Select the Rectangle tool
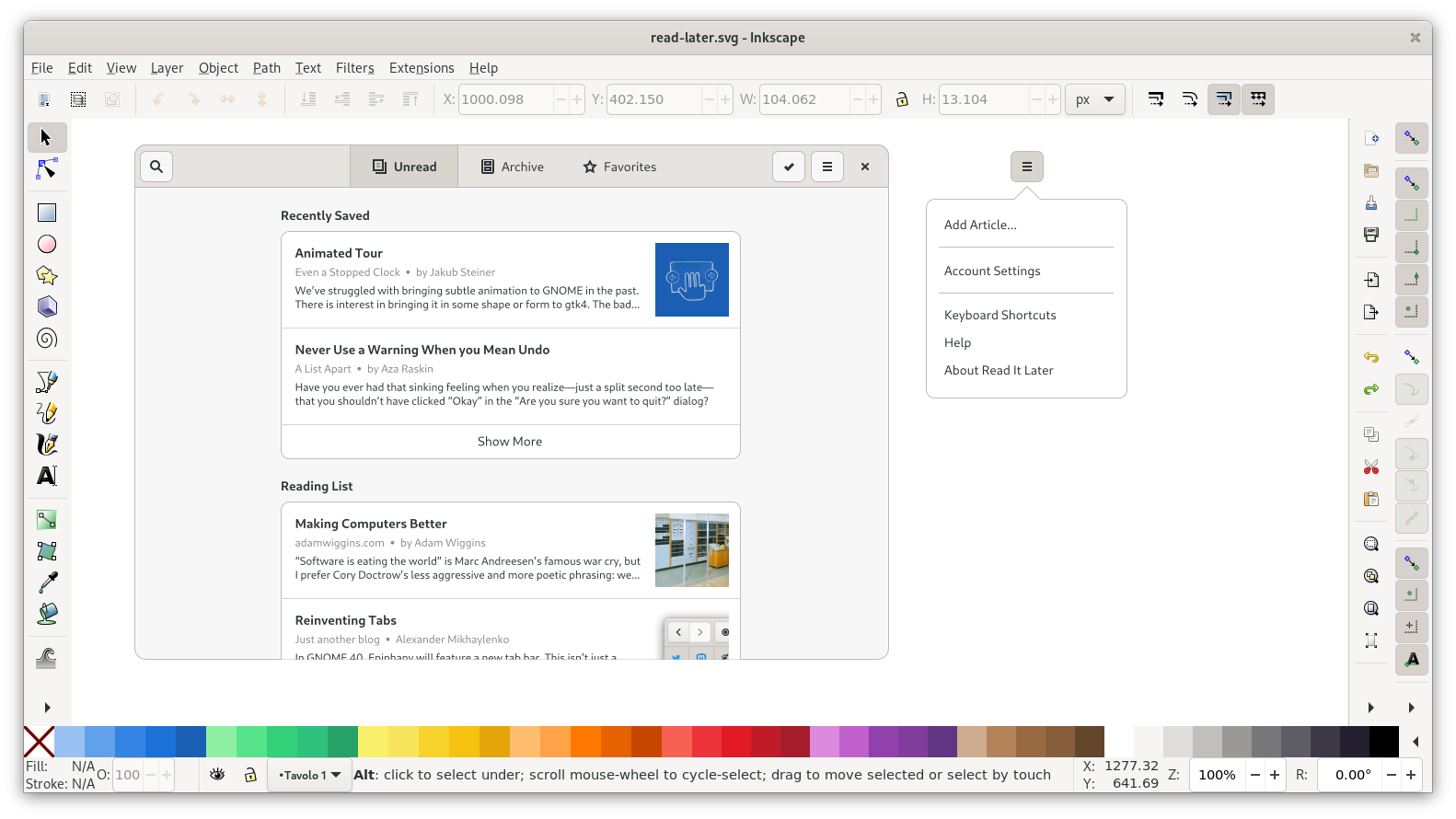Viewport: 1456px width, 819px height. coord(47,213)
